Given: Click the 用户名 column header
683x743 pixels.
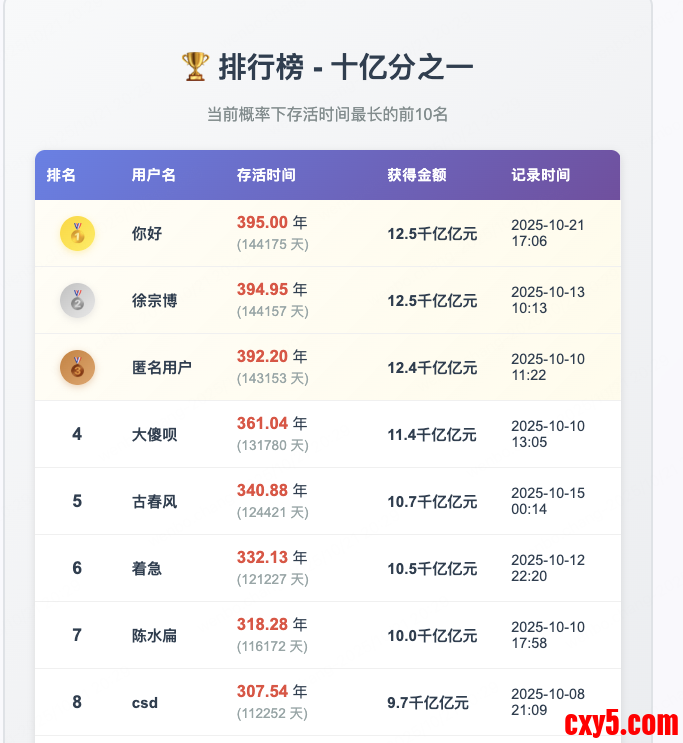Looking at the screenshot, I should (x=154, y=175).
